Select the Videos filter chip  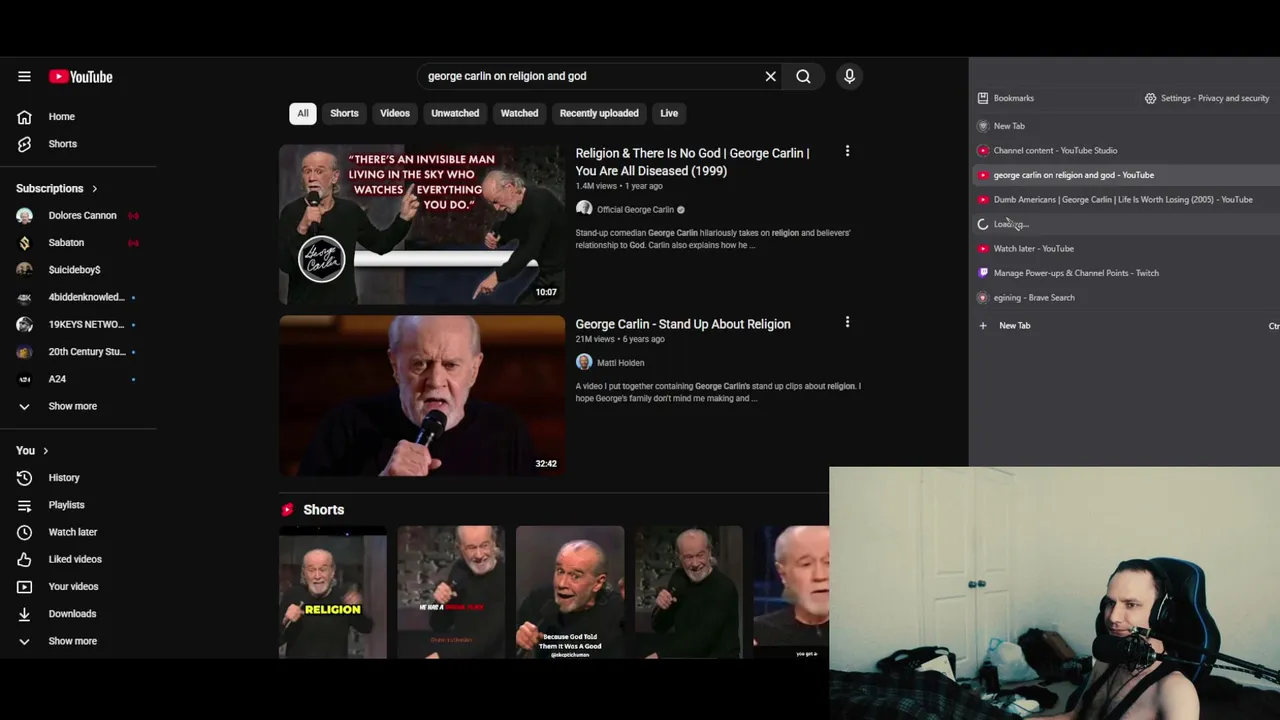(x=395, y=113)
